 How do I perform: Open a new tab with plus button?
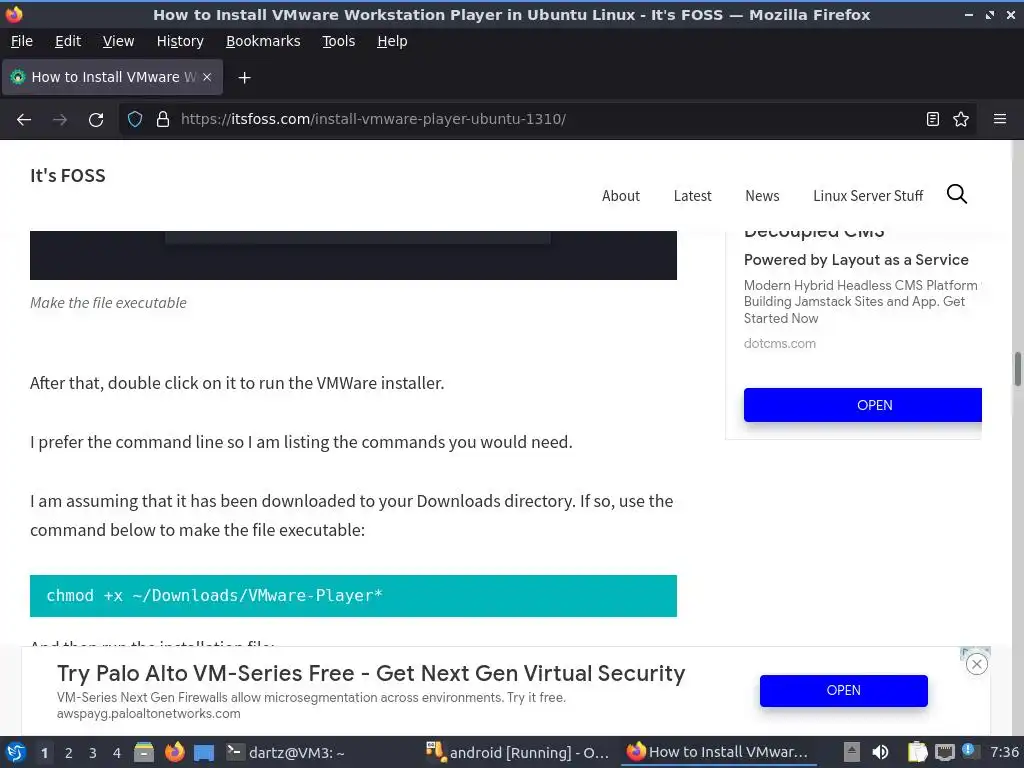pos(244,78)
